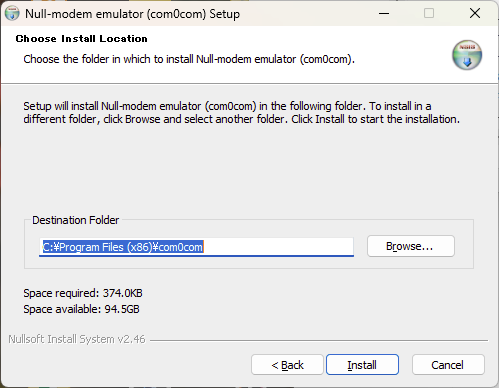This screenshot has height=388, width=499.
Task: Click the NSIS globe logo in the header
Action: [x=467, y=55]
